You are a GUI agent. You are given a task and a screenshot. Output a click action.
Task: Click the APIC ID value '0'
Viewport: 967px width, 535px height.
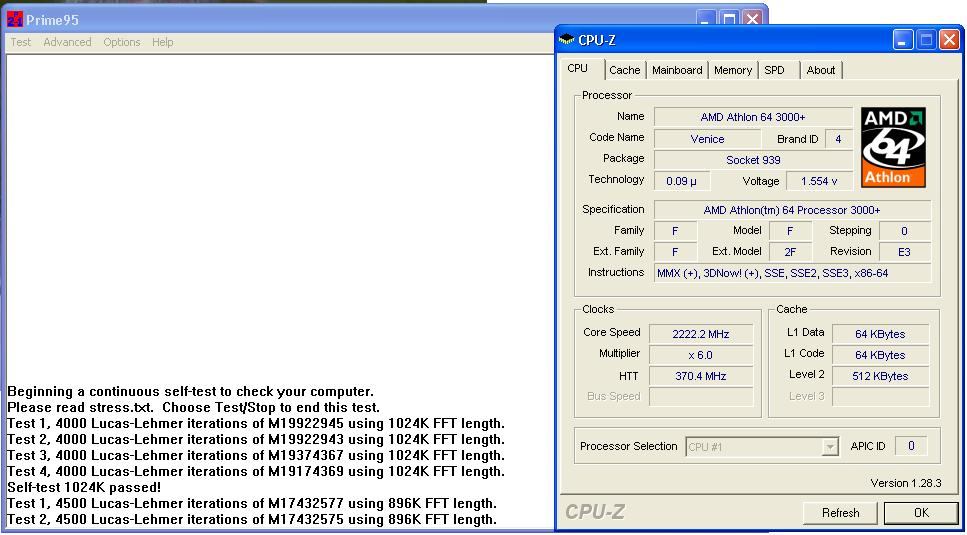911,446
